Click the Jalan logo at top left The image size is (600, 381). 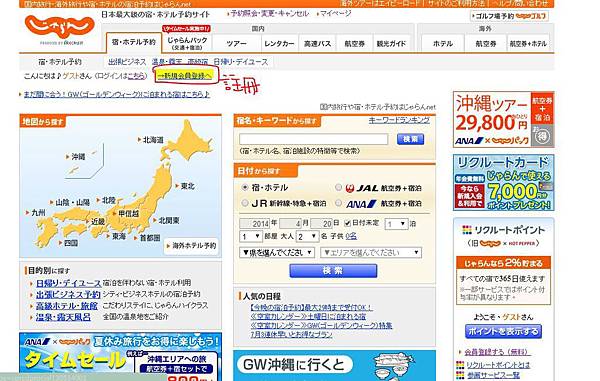60,29
